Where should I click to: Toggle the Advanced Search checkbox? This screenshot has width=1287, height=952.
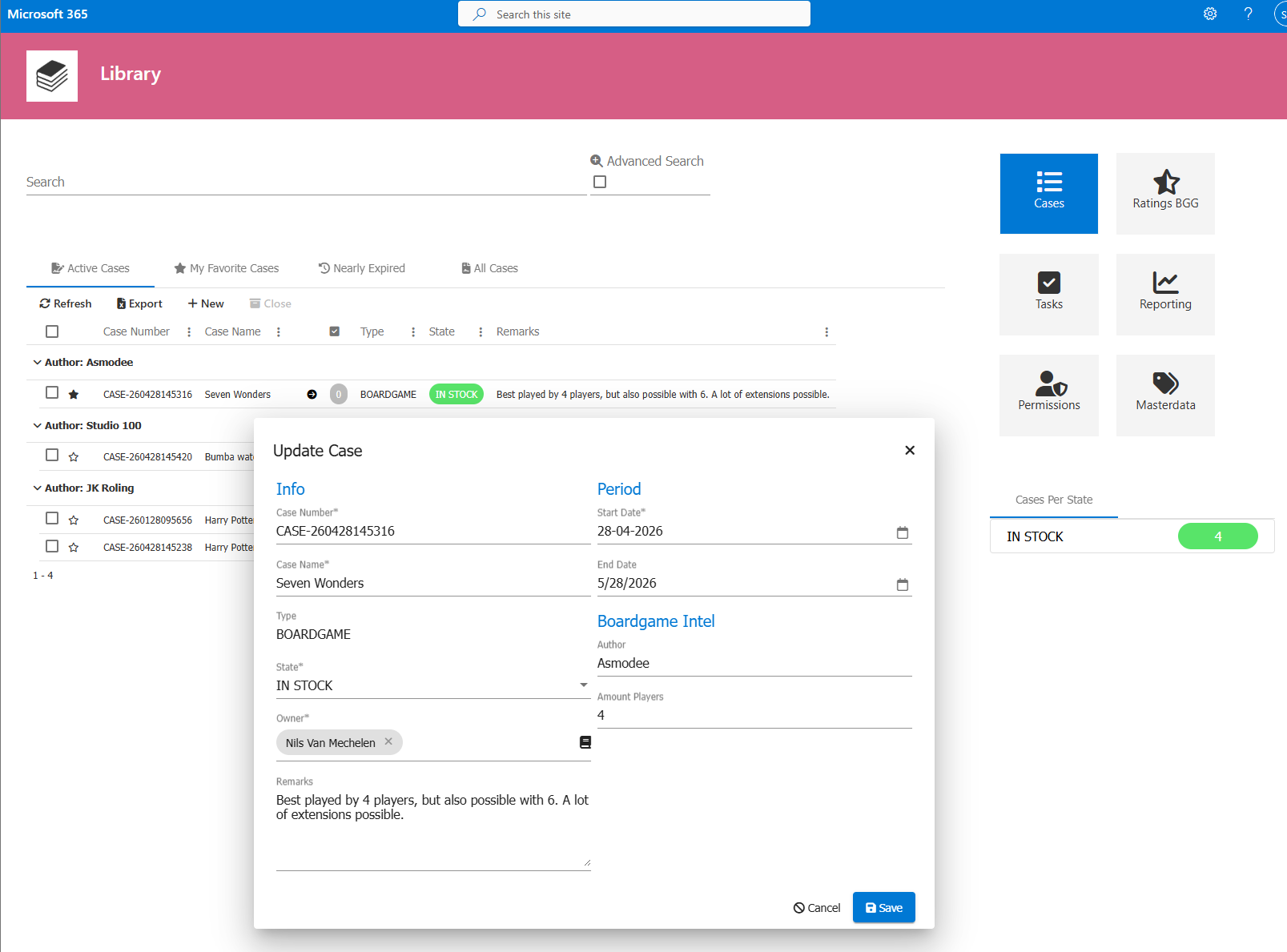(x=600, y=182)
